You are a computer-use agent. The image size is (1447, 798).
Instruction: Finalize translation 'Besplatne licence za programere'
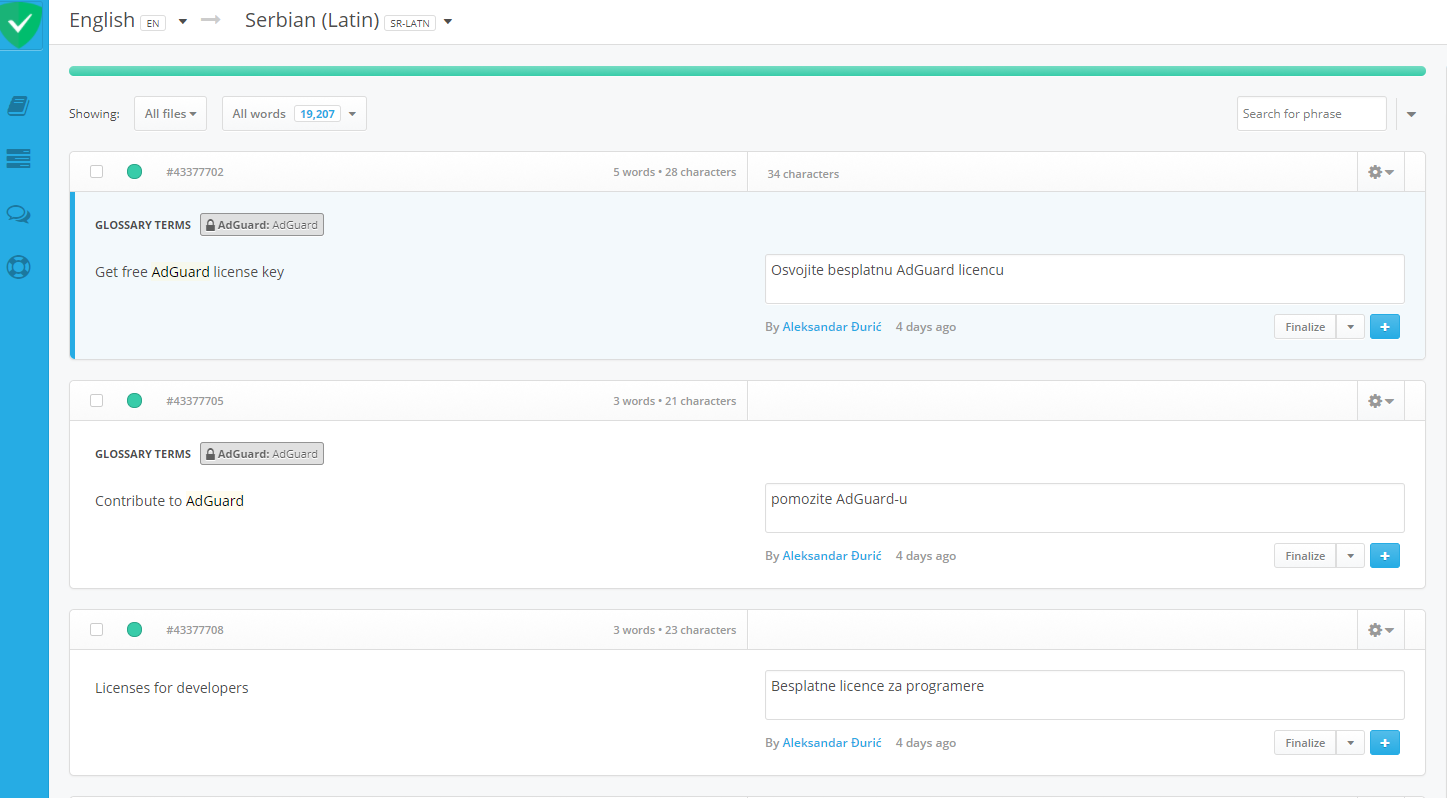(1305, 743)
